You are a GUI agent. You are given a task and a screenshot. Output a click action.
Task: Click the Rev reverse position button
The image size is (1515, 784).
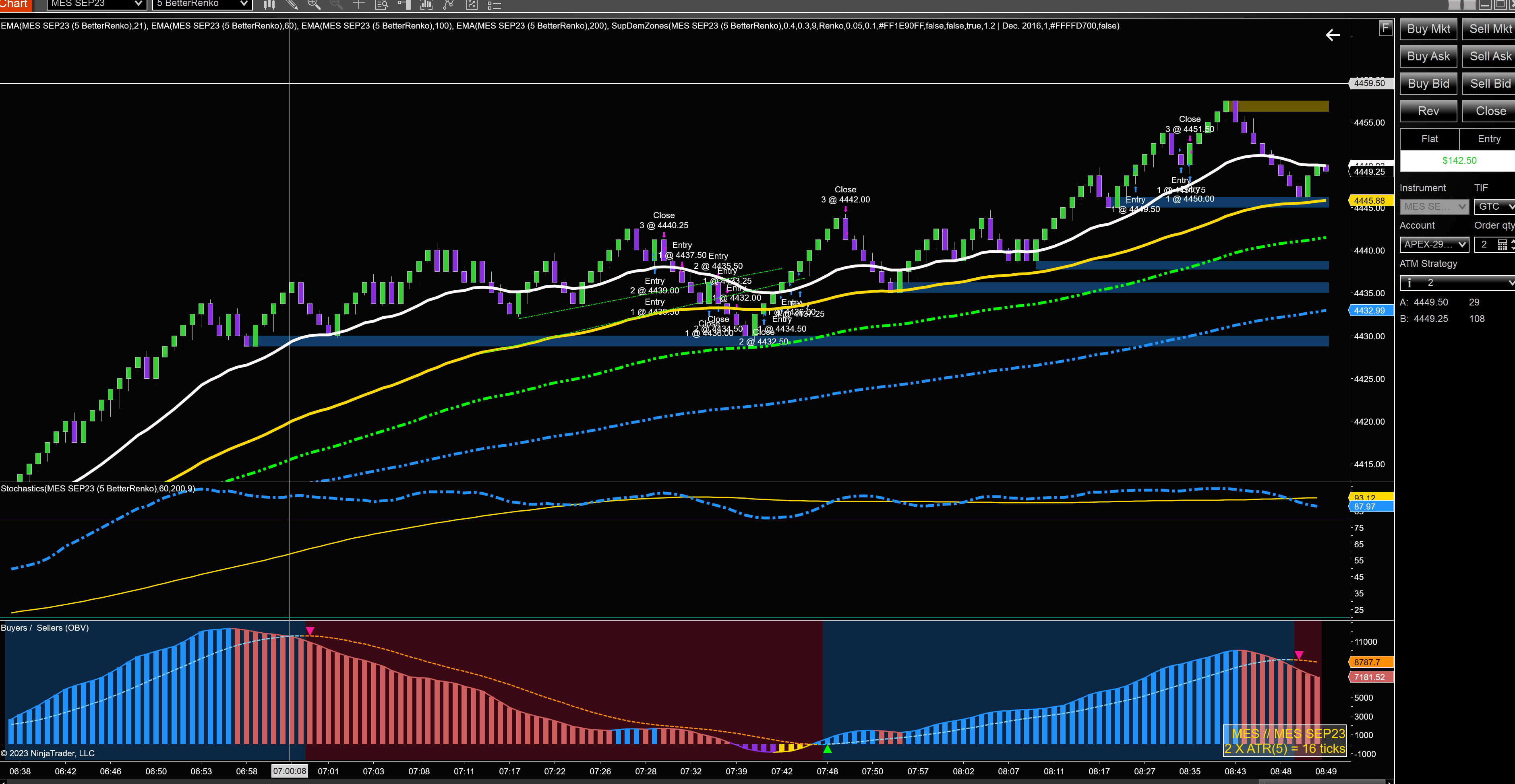pyautogui.click(x=1428, y=111)
